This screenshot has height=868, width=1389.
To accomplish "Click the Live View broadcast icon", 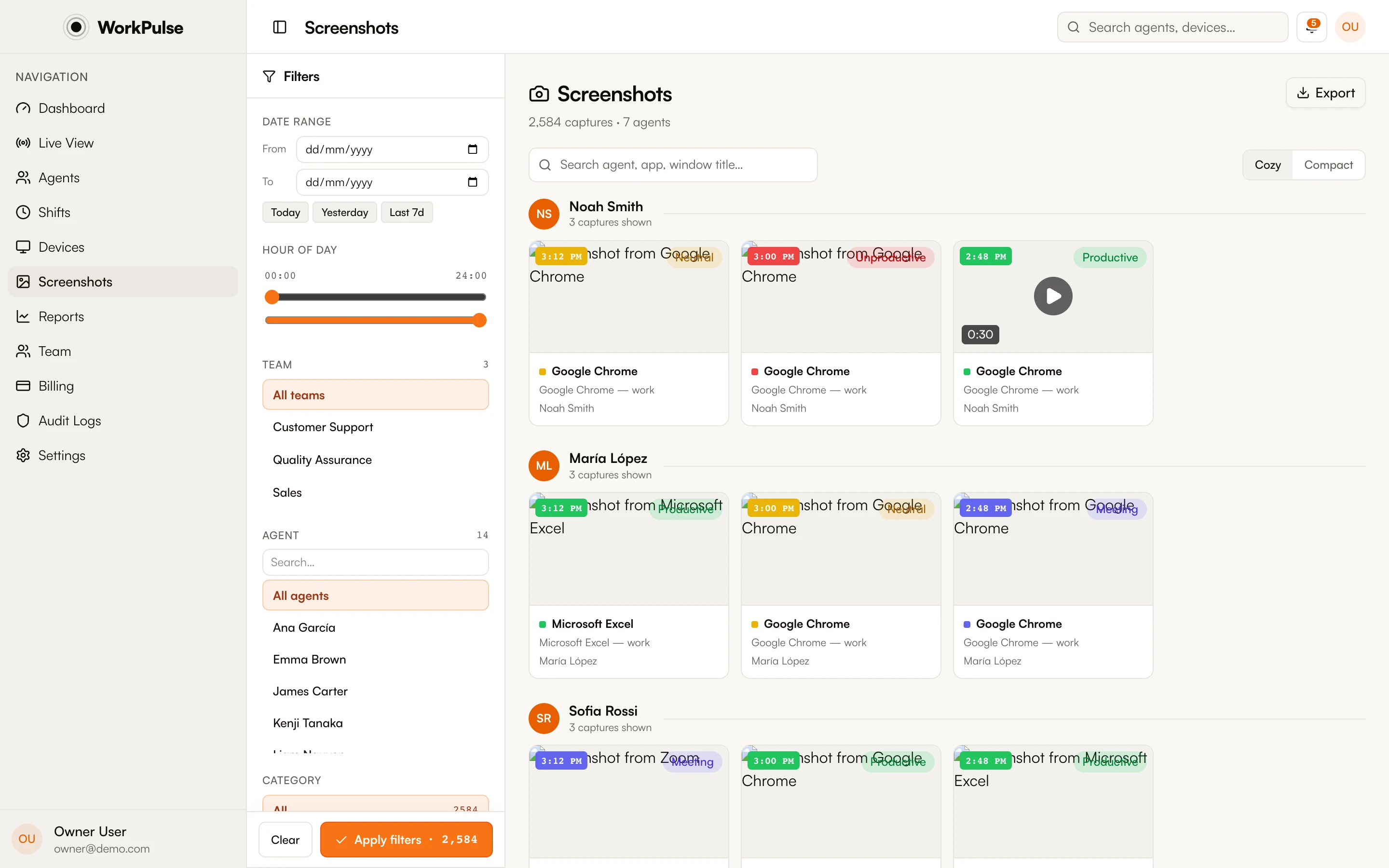I will [x=23, y=143].
